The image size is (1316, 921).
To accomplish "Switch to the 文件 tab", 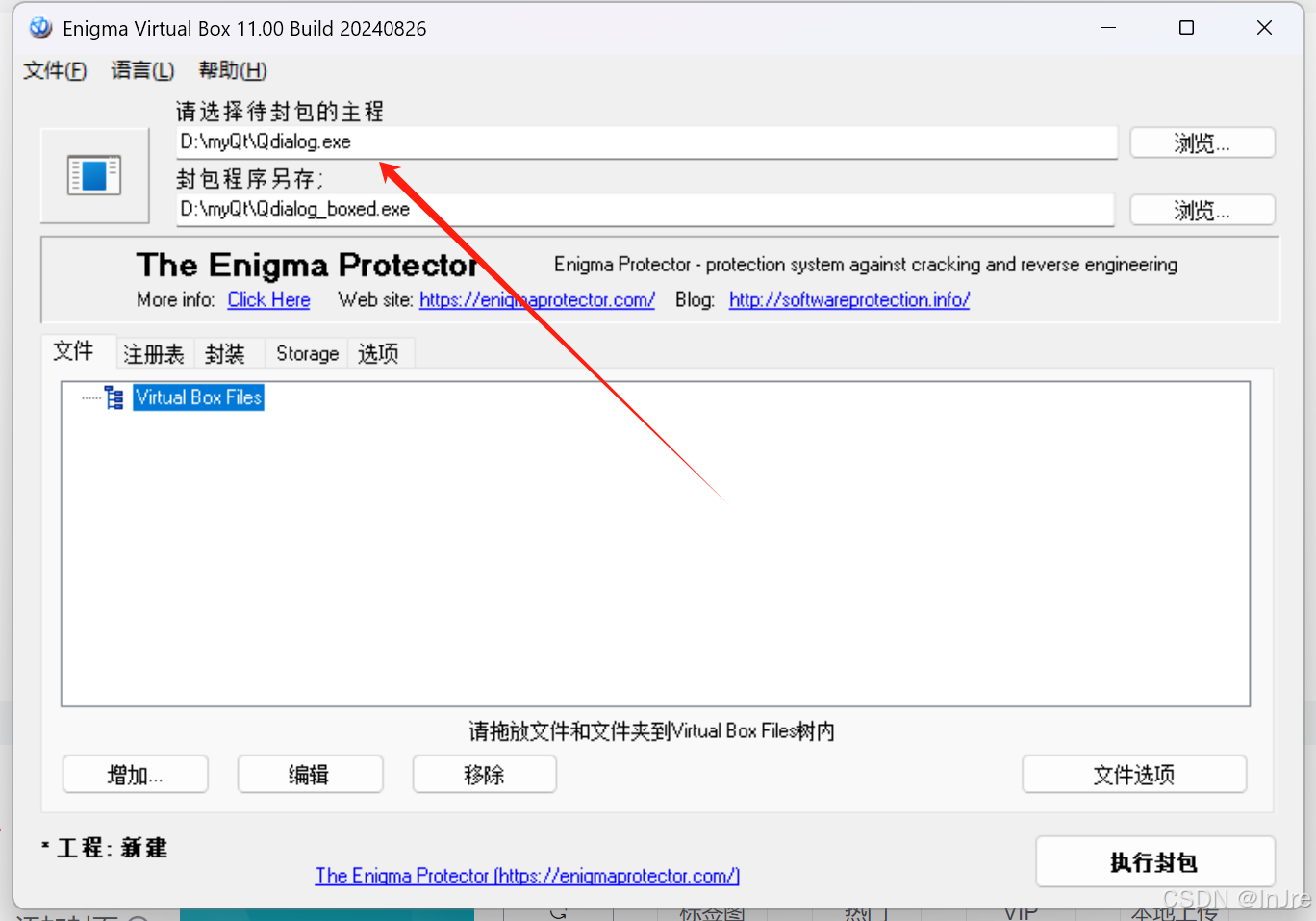I will tap(74, 351).
